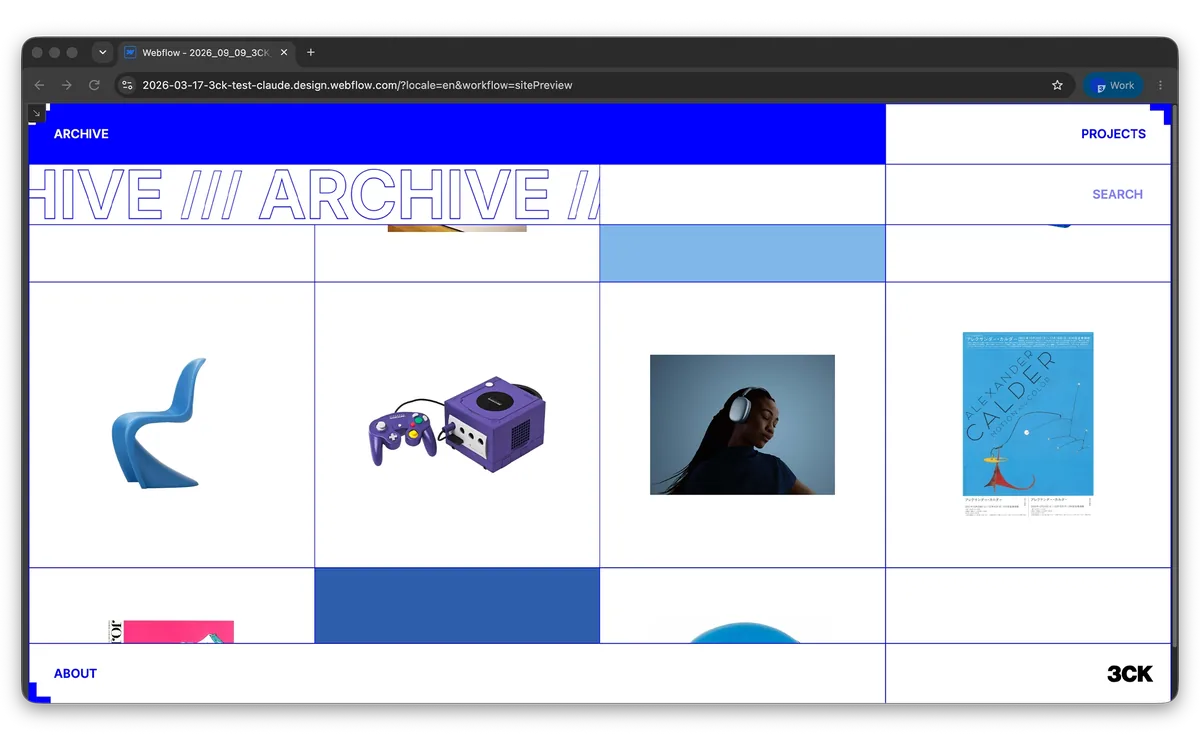The image size is (1200, 750).
Task: Open the ARCHIVE navigation link
Action: [81, 134]
